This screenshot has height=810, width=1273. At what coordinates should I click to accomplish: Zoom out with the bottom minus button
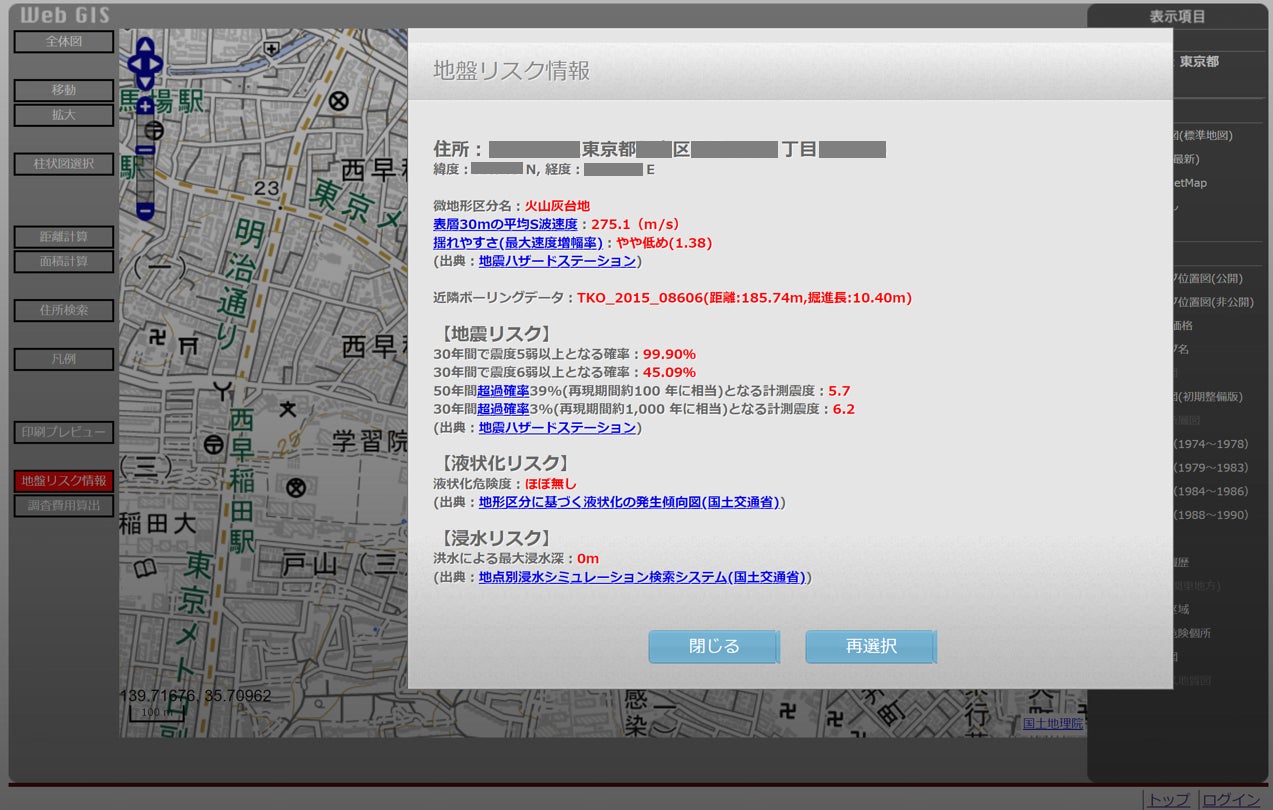146,210
